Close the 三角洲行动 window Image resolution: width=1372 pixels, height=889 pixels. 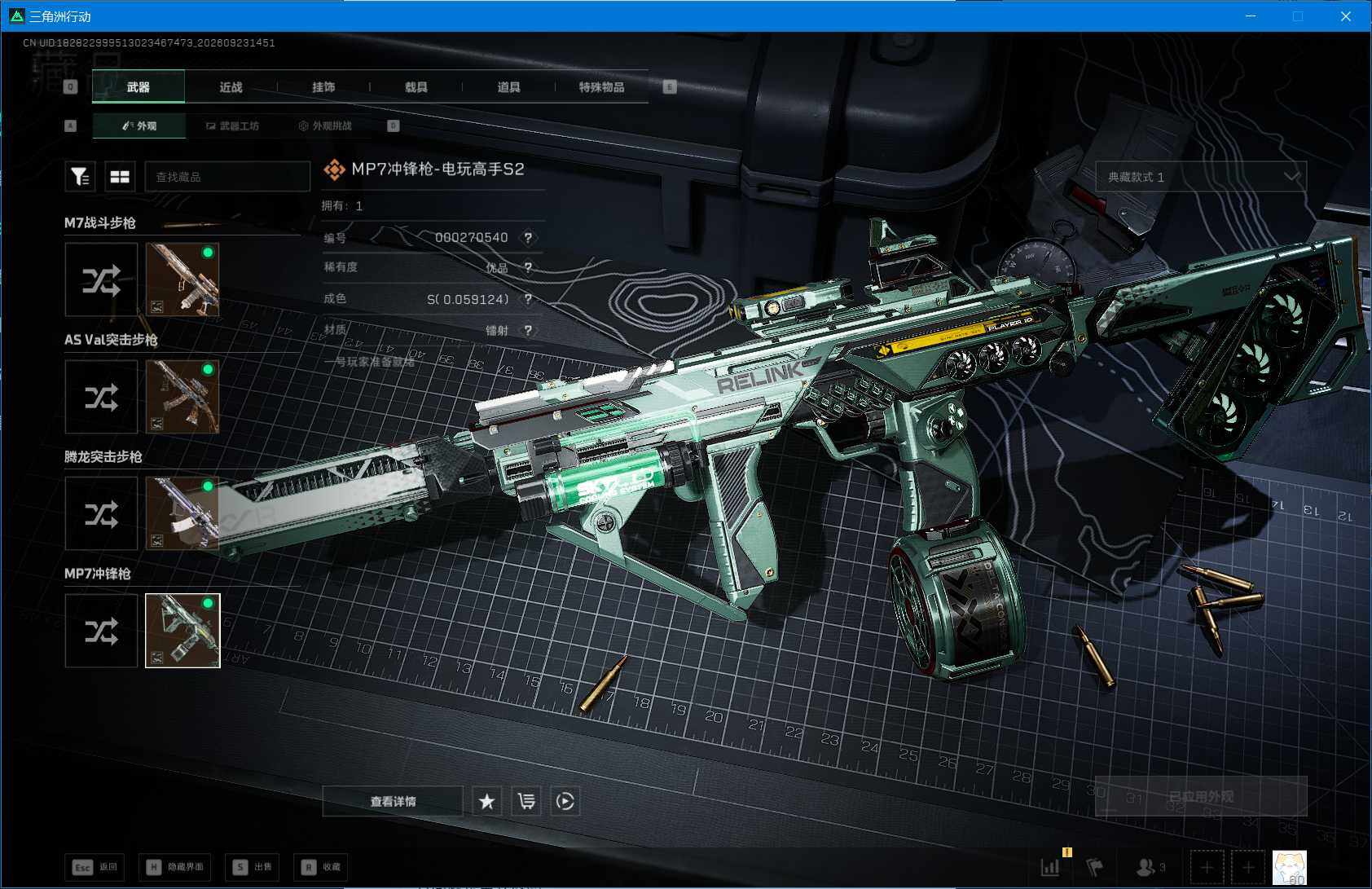point(1345,16)
